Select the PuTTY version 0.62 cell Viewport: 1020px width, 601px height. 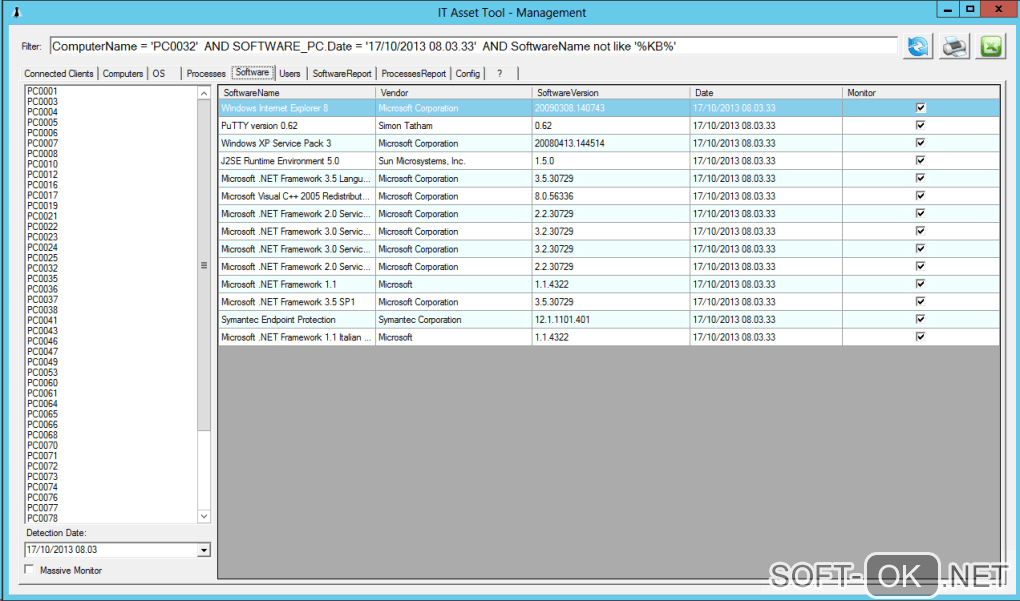[x=297, y=126]
